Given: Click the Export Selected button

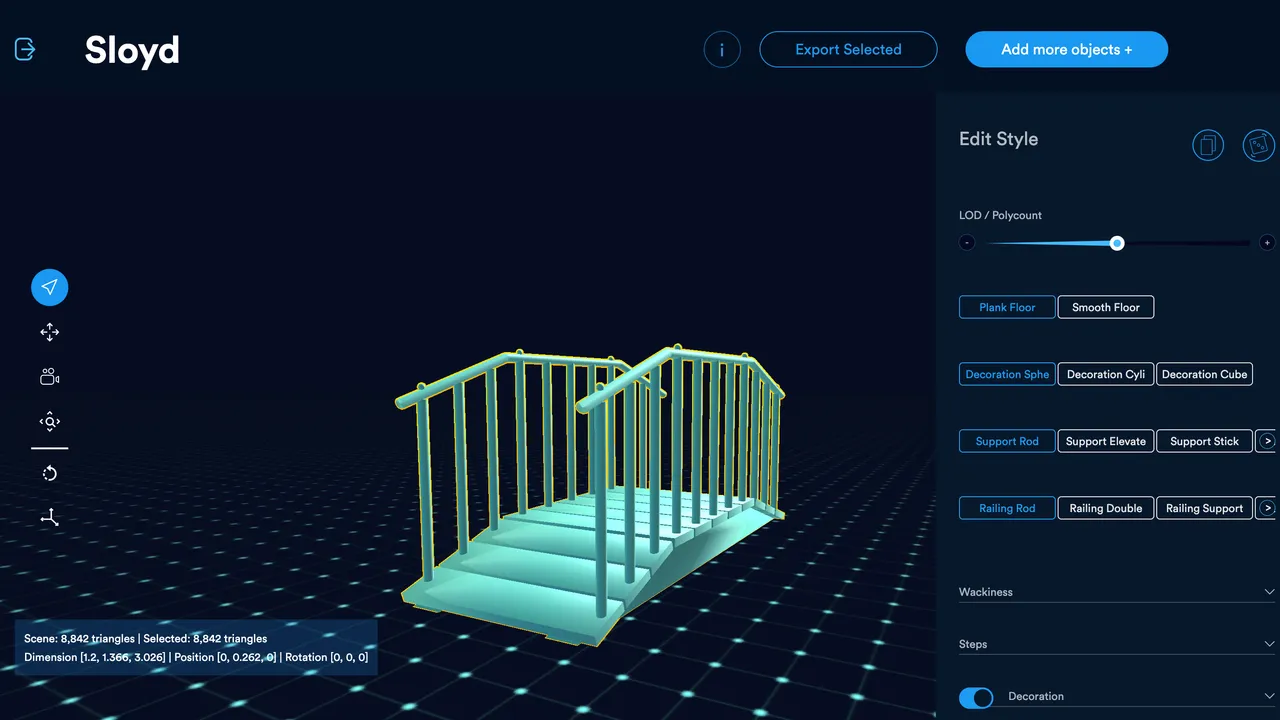Looking at the screenshot, I should pos(848,49).
